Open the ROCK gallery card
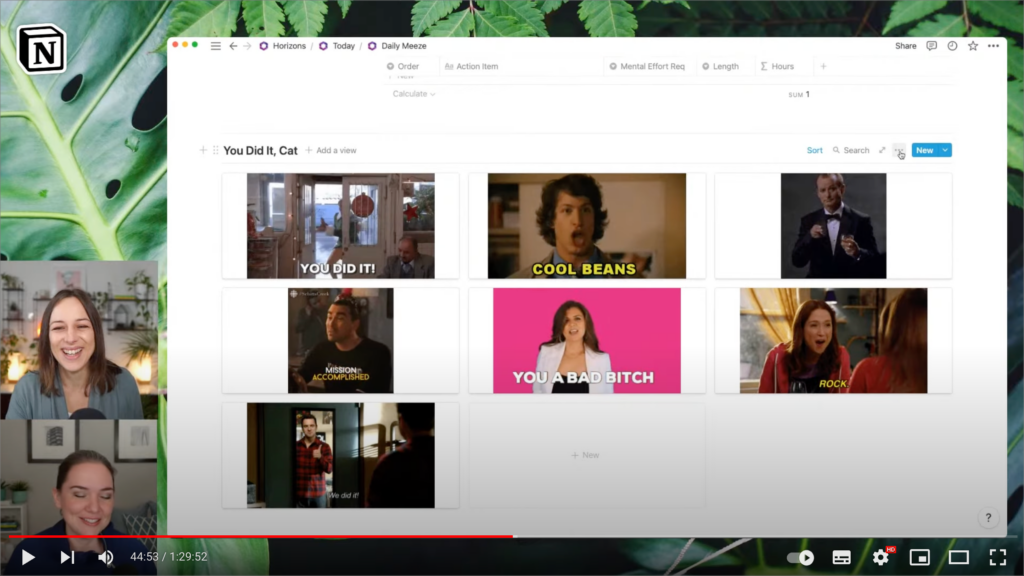The width and height of the screenshot is (1024, 576). (833, 341)
